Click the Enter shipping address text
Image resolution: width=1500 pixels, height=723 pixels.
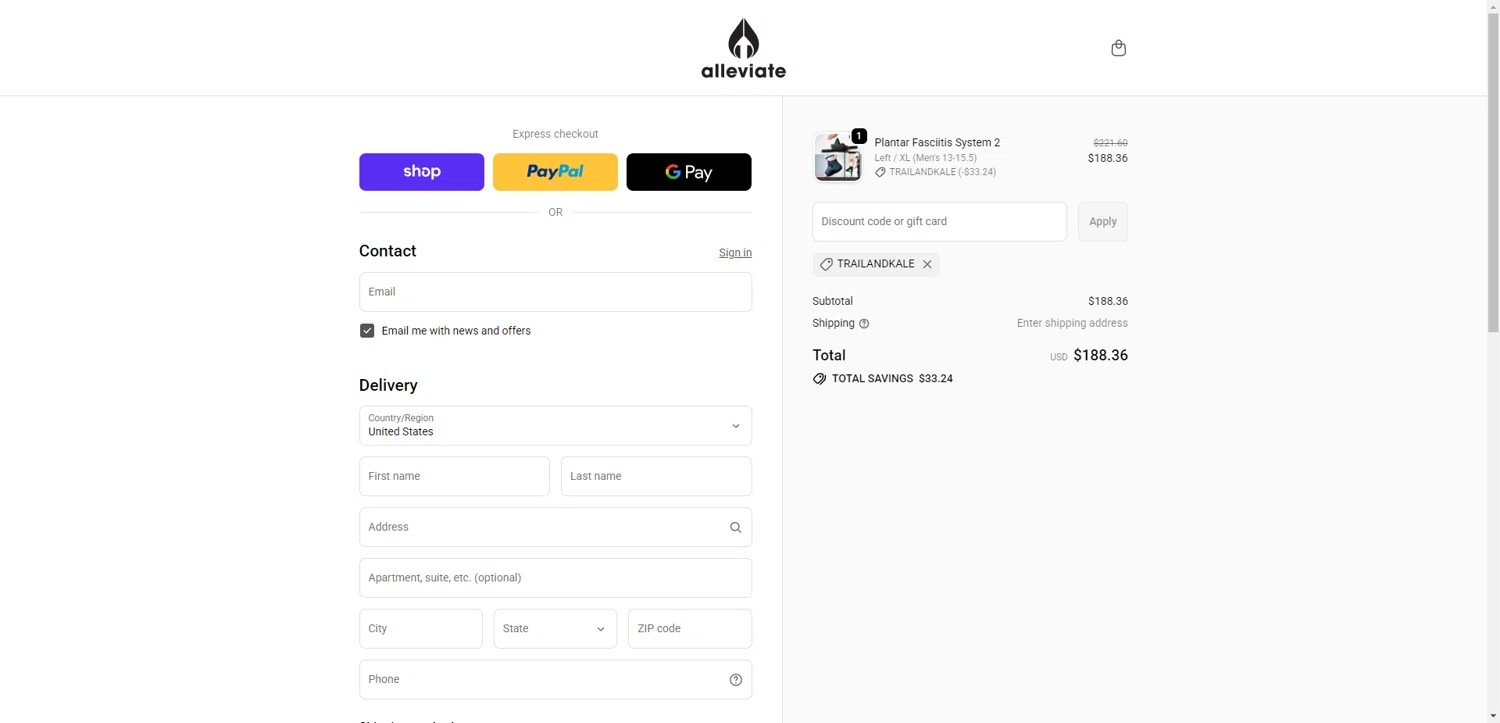(x=1072, y=324)
